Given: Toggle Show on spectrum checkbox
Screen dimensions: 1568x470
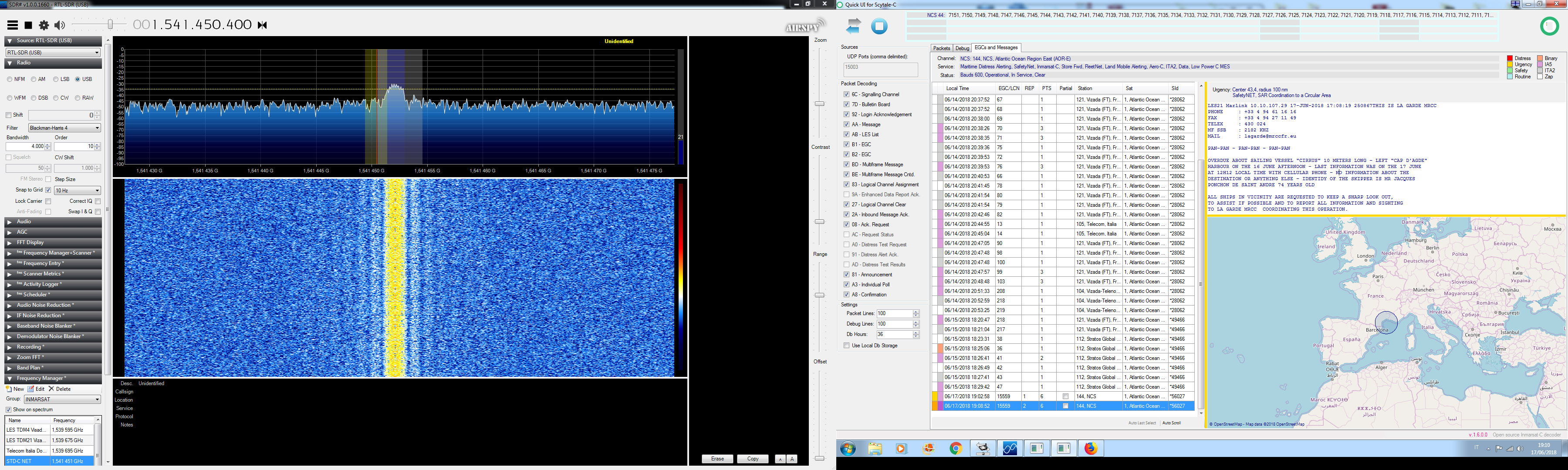Looking at the screenshot, I should [x=9, y=410].
